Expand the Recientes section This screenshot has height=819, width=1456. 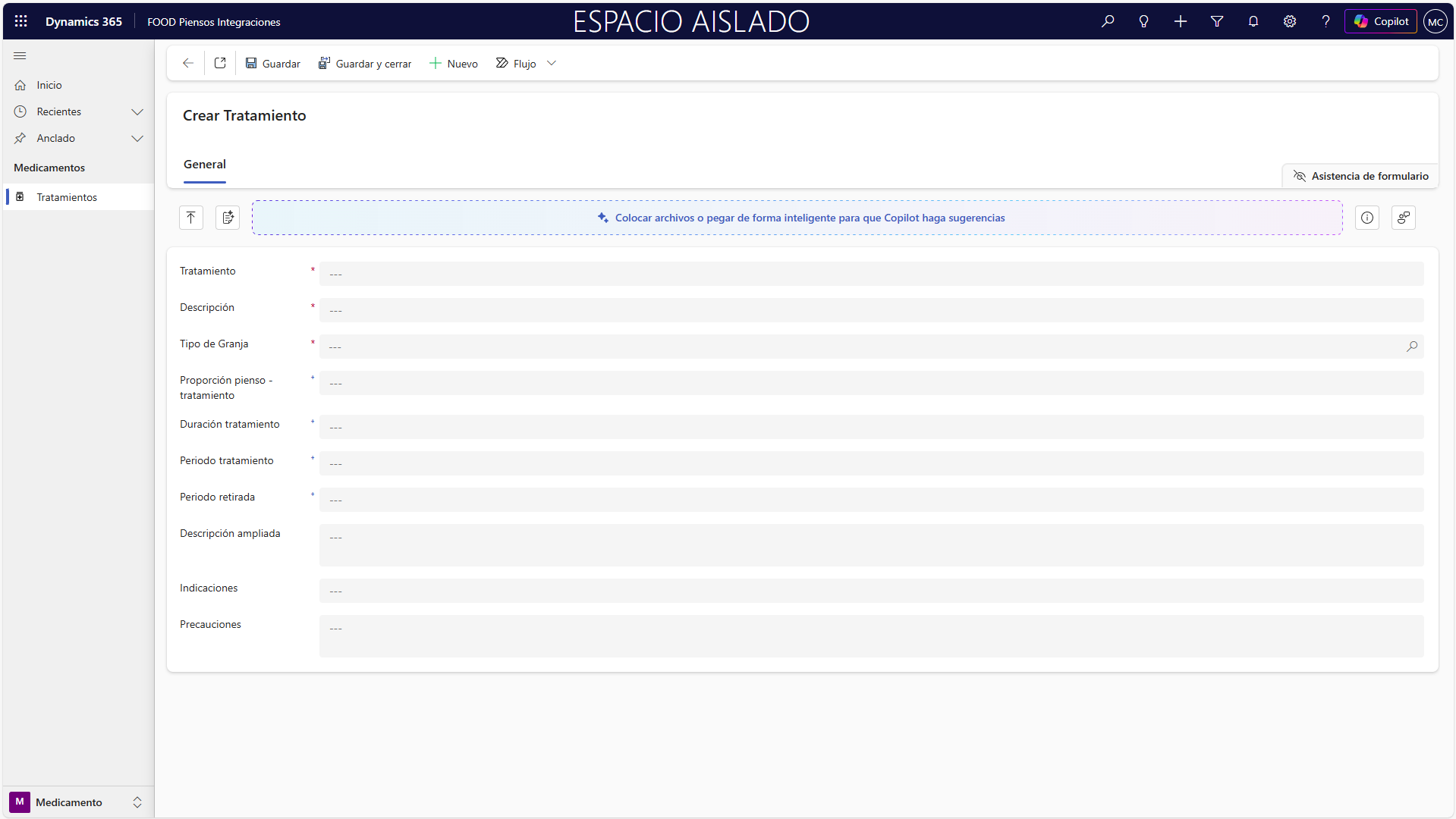click(137, 112)
